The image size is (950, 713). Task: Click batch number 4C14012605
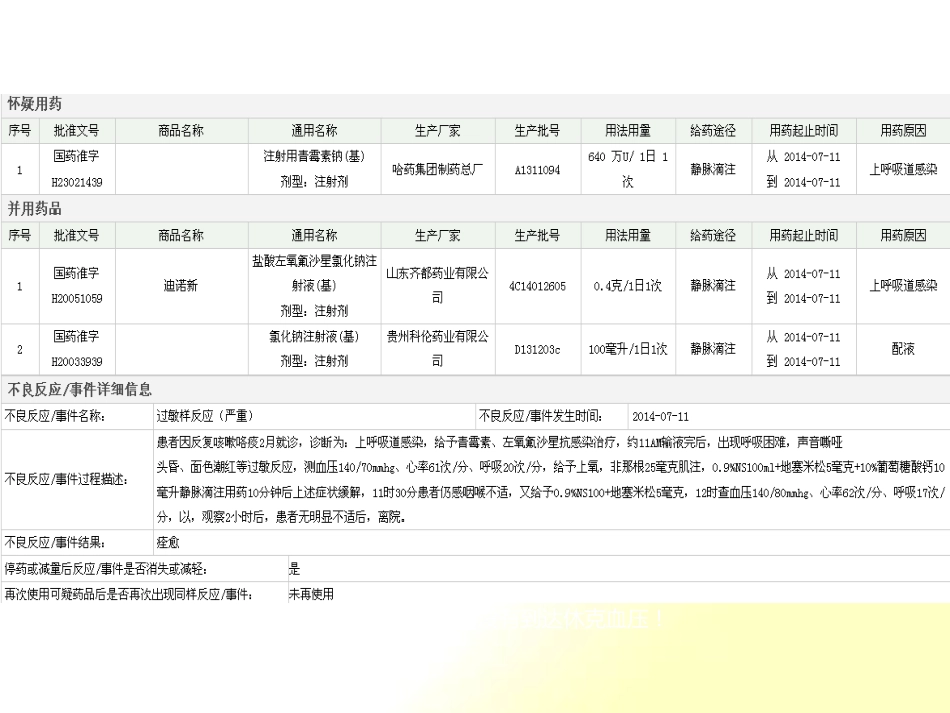tap(537, 287)
